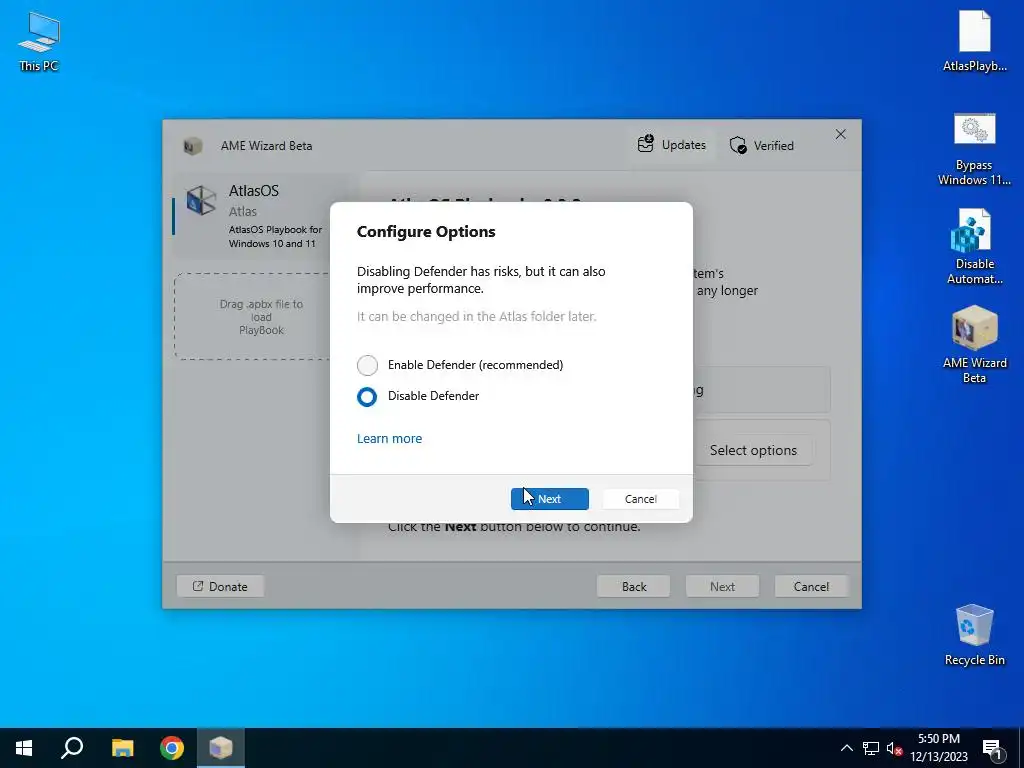Close the AME Wizard Beta window
This screenshot has width=1024, height=768.
pyautogui.click(x=840, y=135)
